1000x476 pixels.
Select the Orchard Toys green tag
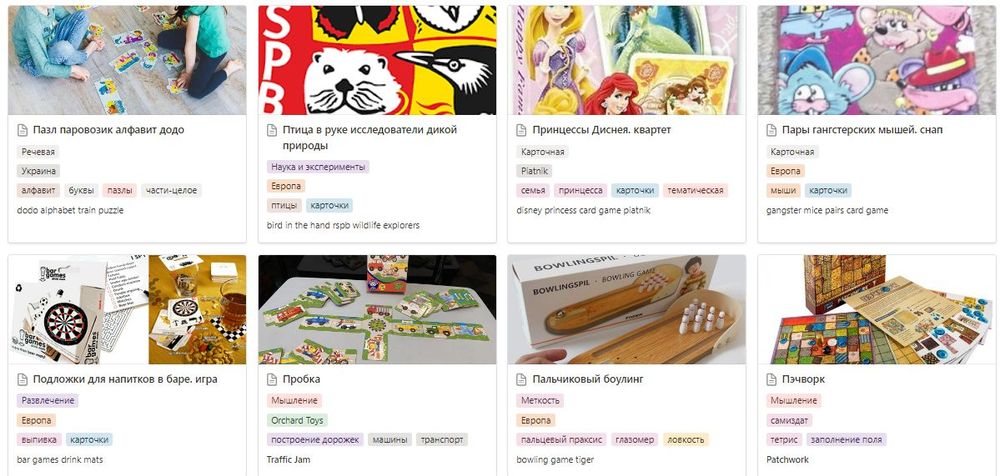click(297, 420)
